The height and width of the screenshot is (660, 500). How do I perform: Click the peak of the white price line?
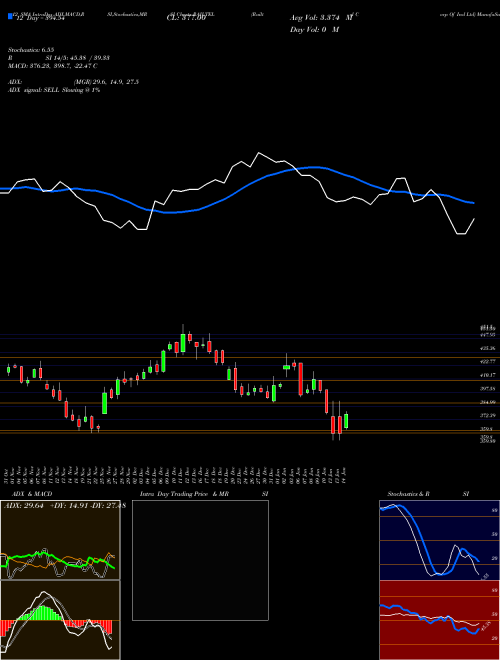coord(258,153)
